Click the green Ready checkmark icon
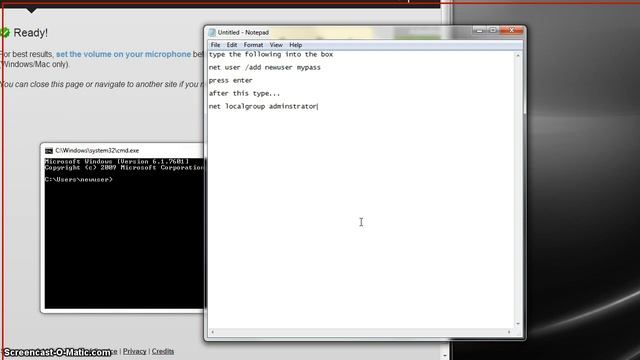Screen dimensions: 640x360 (4, 33)
